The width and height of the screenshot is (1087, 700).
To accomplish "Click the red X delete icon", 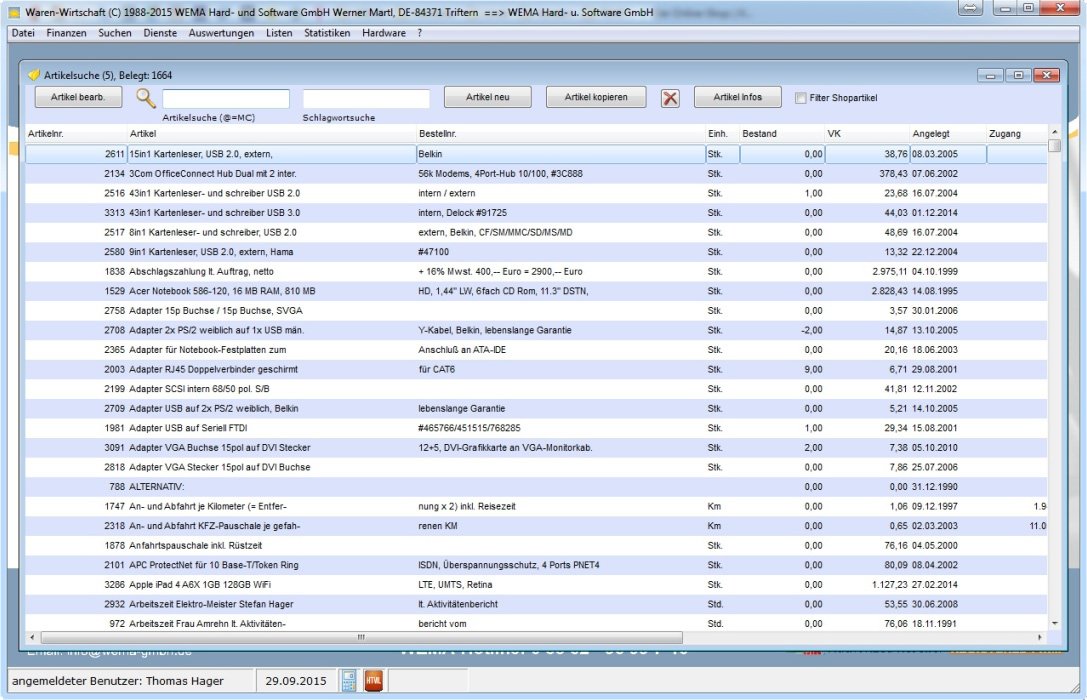I will 670,98.
